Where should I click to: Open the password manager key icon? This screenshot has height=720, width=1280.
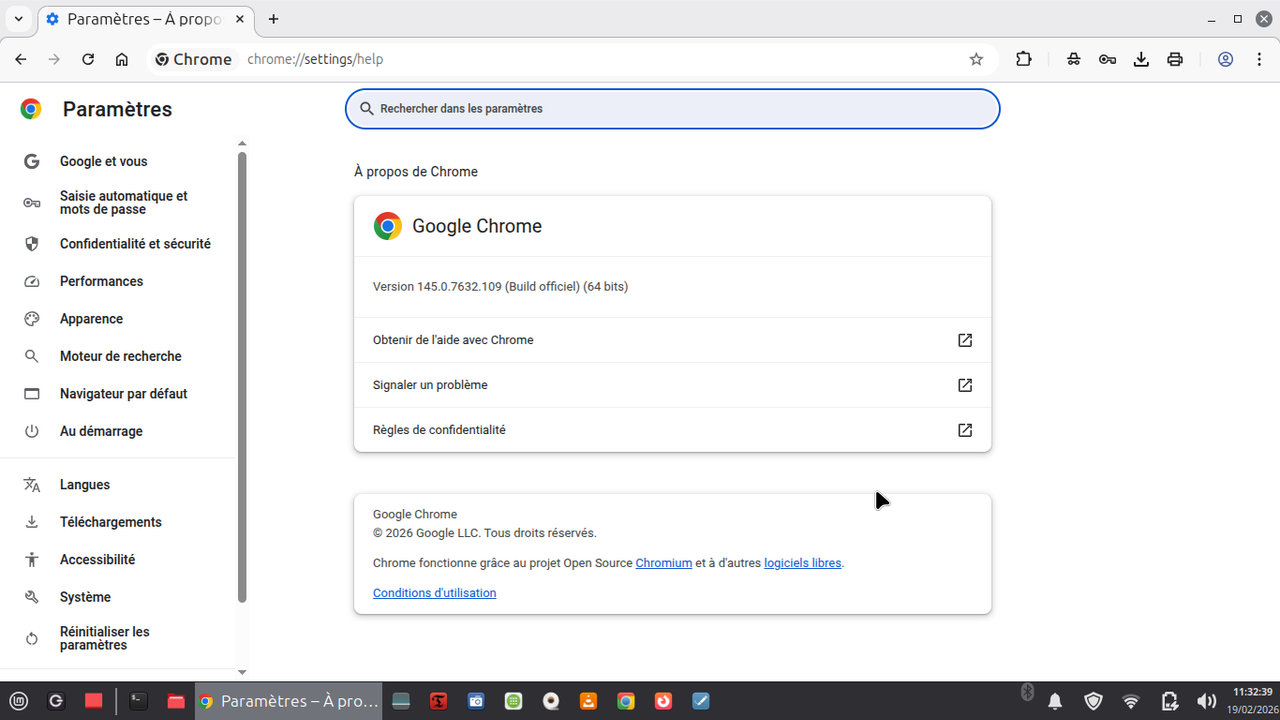point(1107,59)
